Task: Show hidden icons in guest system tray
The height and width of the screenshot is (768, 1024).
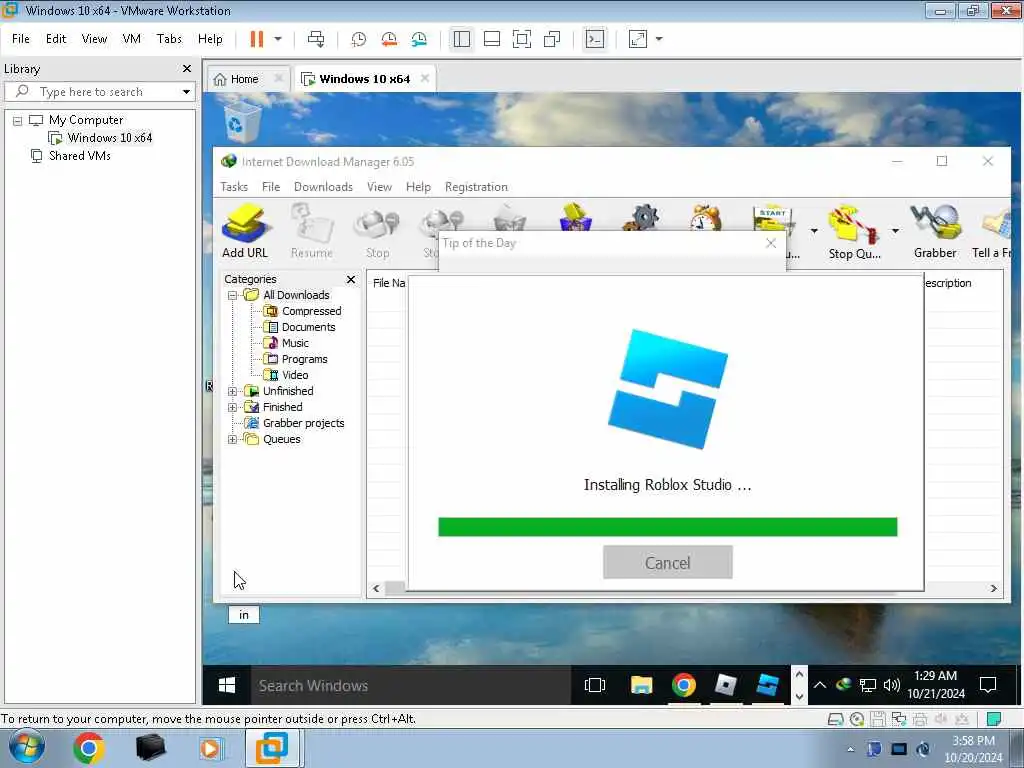Action: 820,685
